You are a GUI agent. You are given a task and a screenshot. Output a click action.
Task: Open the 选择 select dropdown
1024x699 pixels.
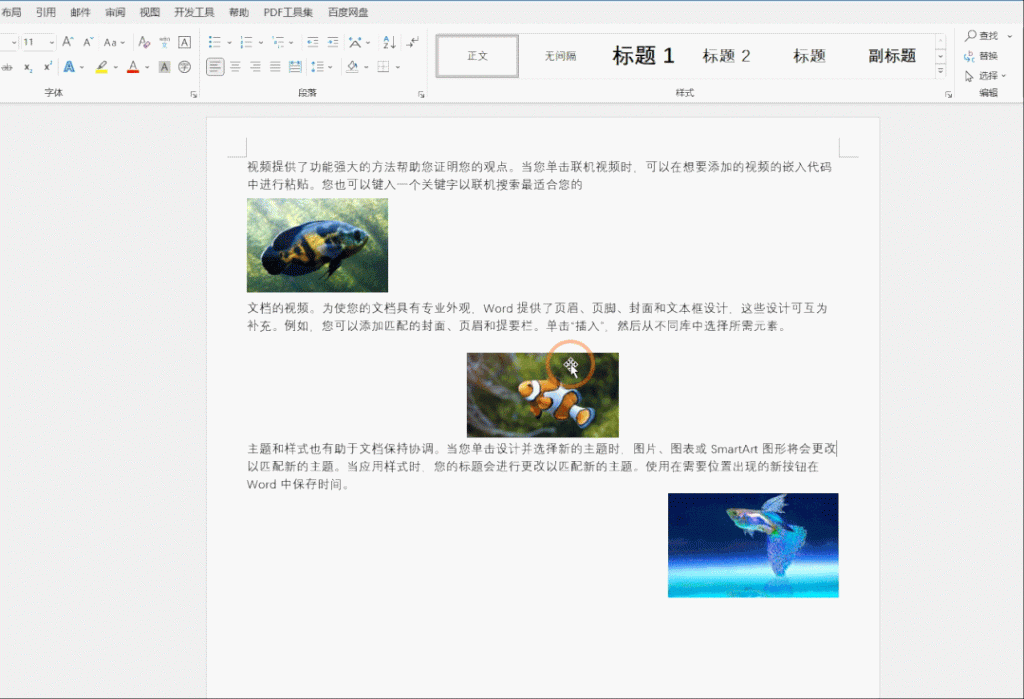pyautogui.click(x=985, y=76)
